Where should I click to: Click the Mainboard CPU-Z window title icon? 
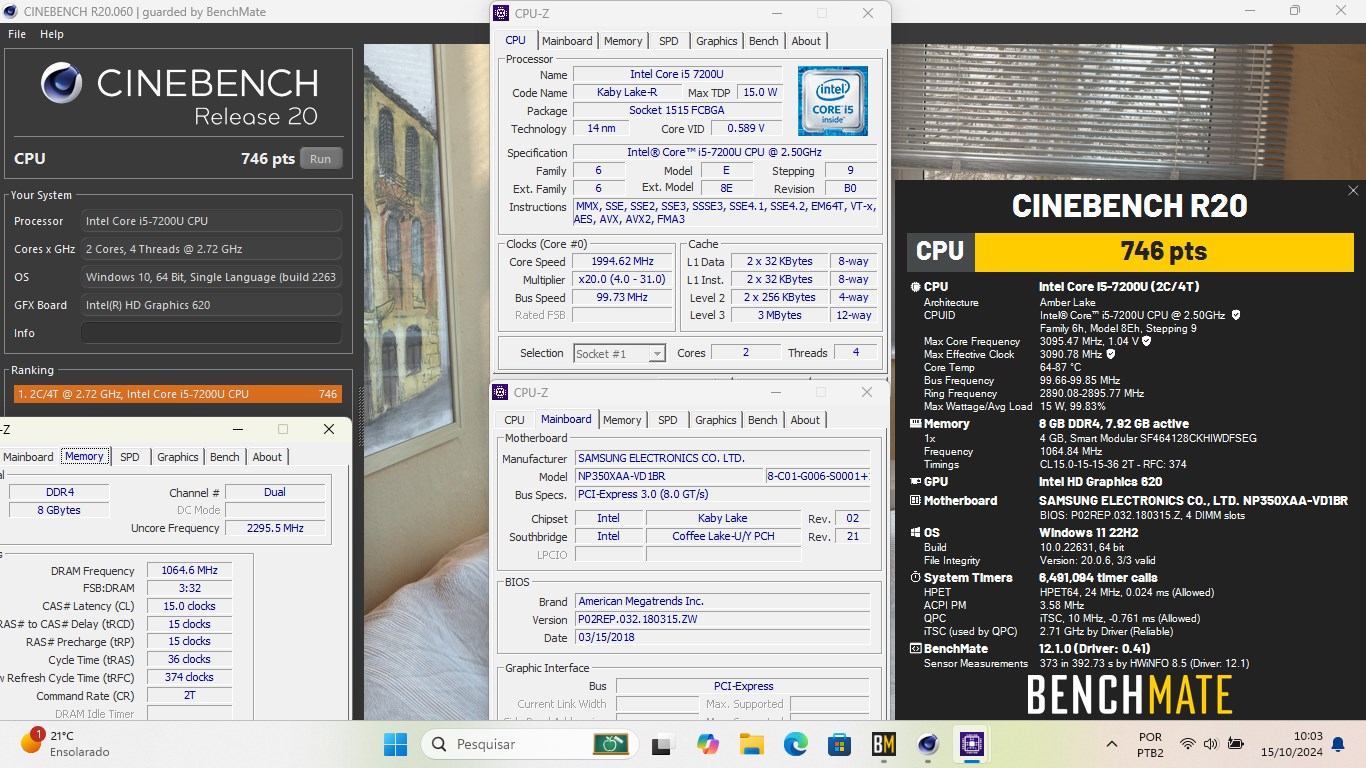point(501,392)
